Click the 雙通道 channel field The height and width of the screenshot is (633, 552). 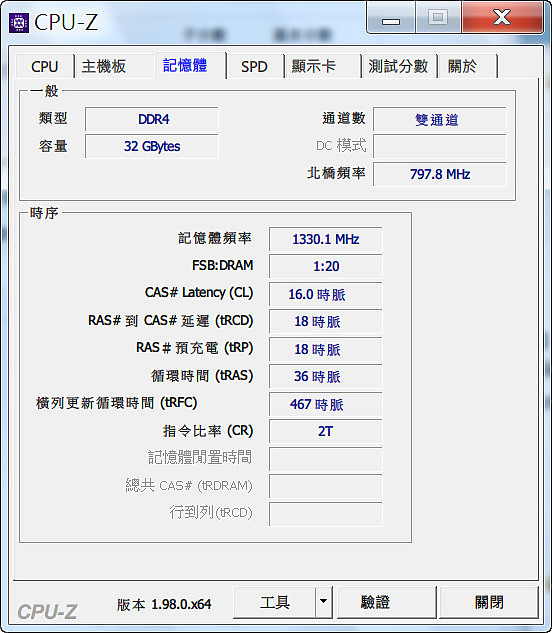pyautogui.click(x=439, y=119)
